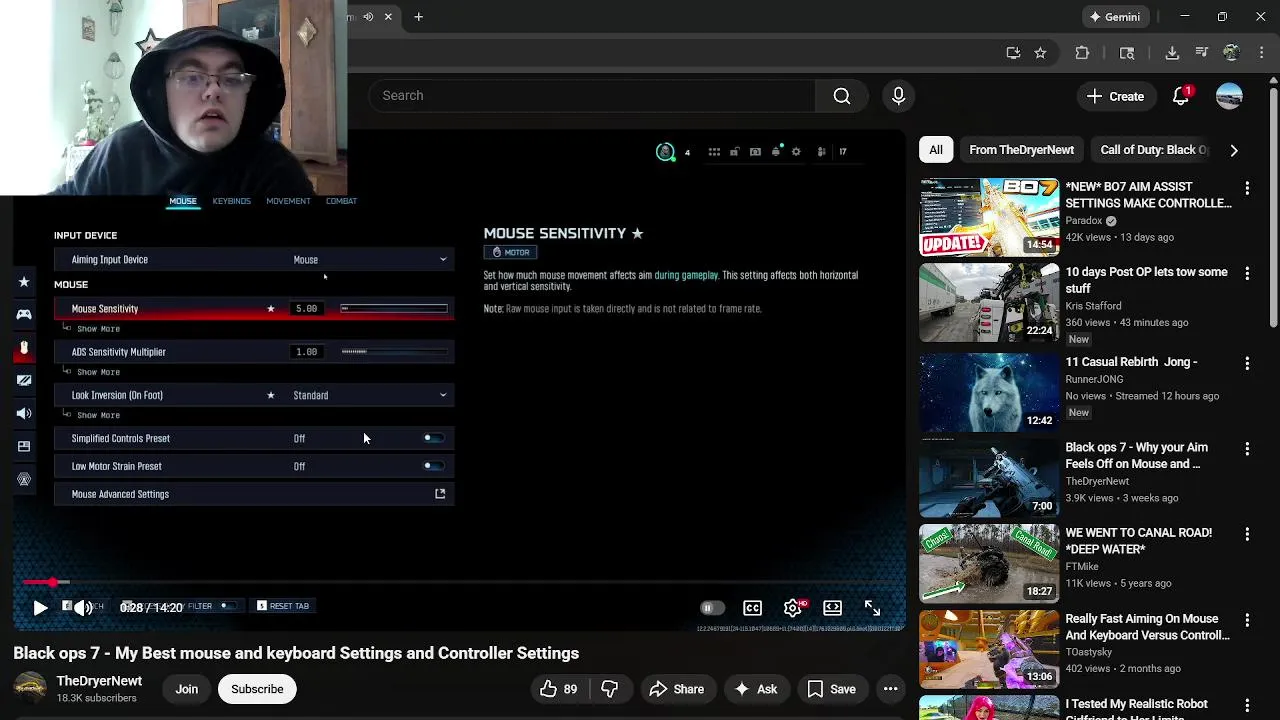This screenshot has width=1280, height=720.
Task: Save video to a playlist
Action: [x=831, y=689]
